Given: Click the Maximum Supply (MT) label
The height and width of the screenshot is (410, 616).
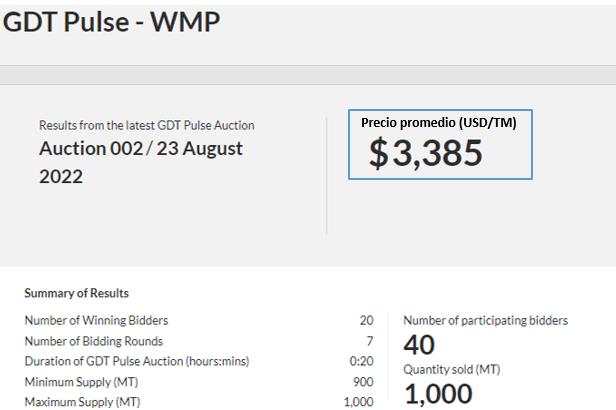Looking at the screenshot, I should (83, 402).
